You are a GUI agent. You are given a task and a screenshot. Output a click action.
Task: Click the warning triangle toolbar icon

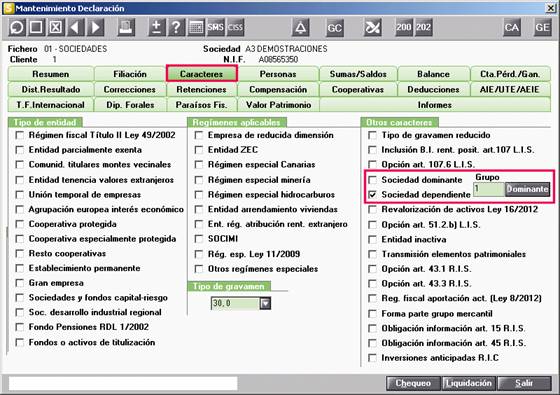coord(301,28)
